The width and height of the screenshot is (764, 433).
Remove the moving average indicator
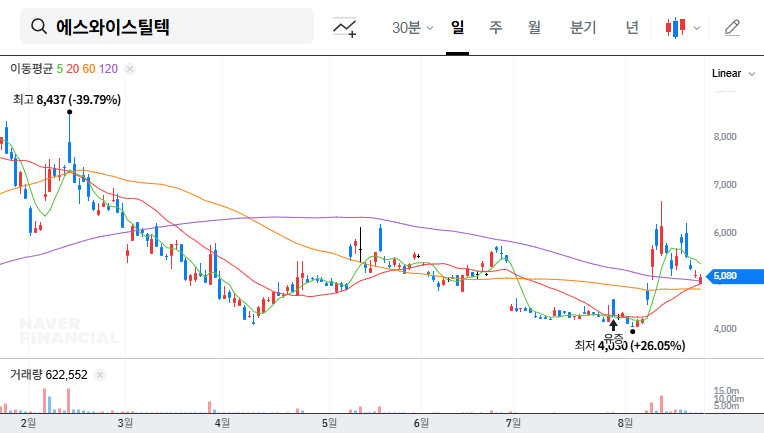point(130,69)
